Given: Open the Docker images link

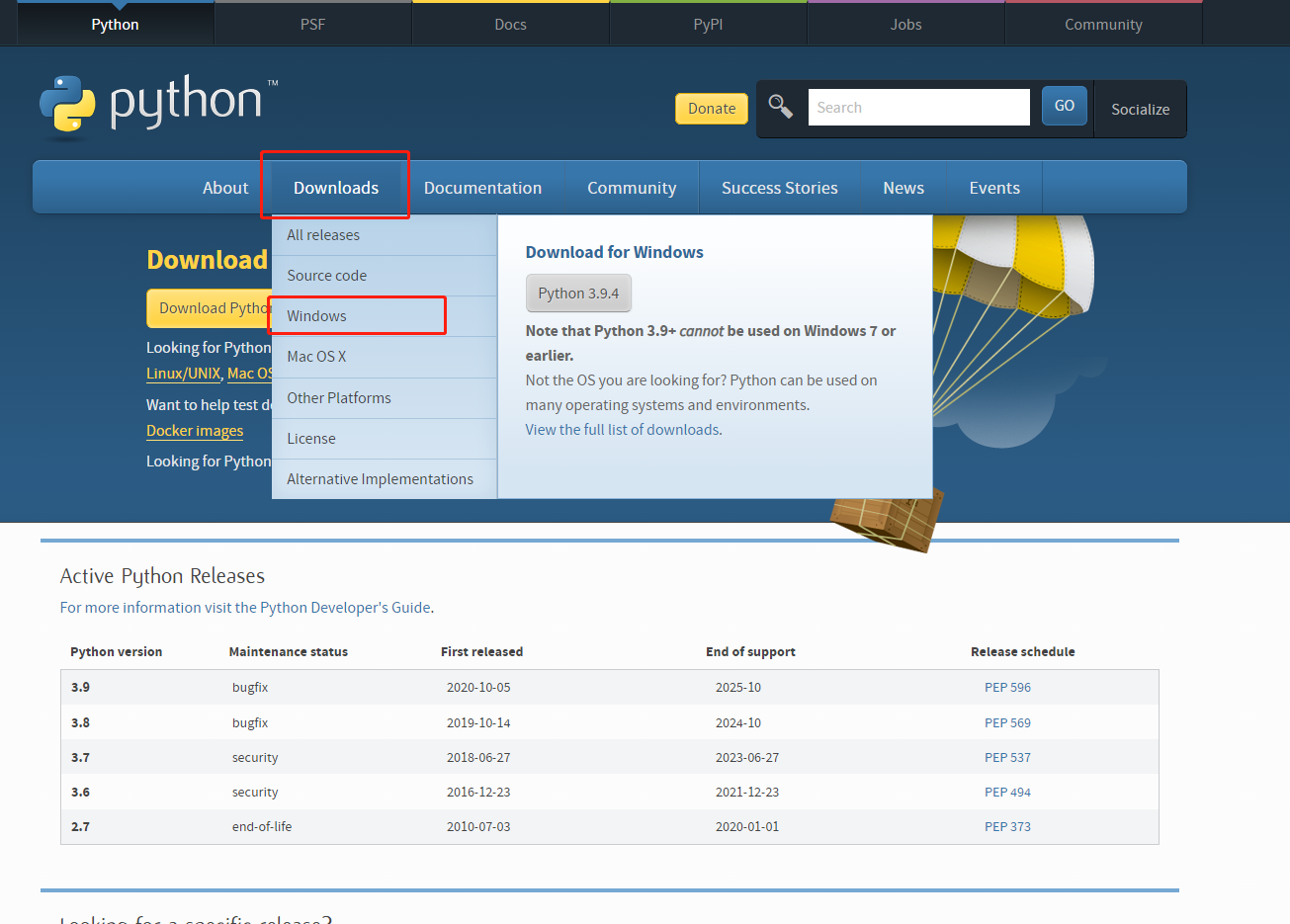Looking at the screenshot, I should pyautogui.click(x=194, y=431).
